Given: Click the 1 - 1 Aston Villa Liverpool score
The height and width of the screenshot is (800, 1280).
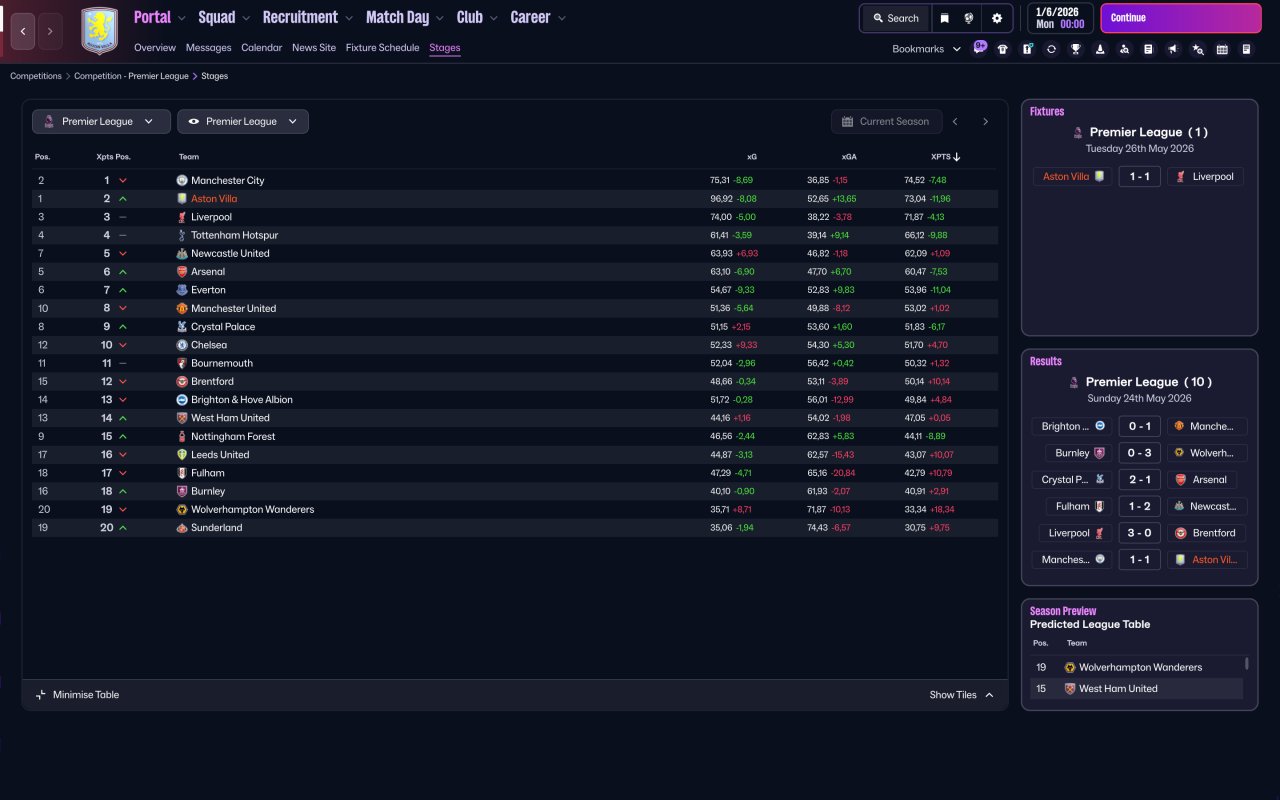Looking at the screenshot, I should (x=1139, y=176).
